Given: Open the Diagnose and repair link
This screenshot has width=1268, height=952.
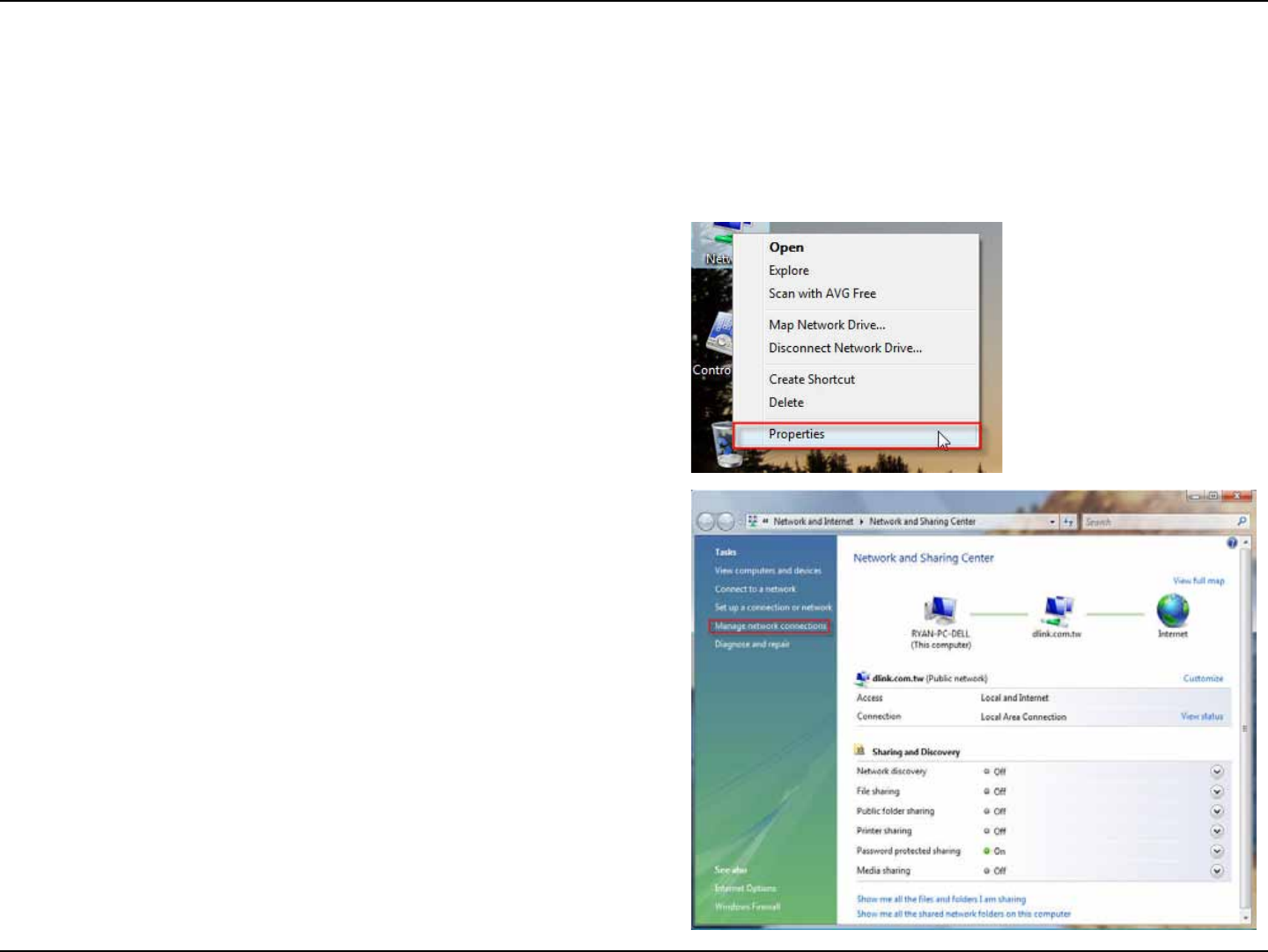Looking at the screenshot, I should pos(752,645).
